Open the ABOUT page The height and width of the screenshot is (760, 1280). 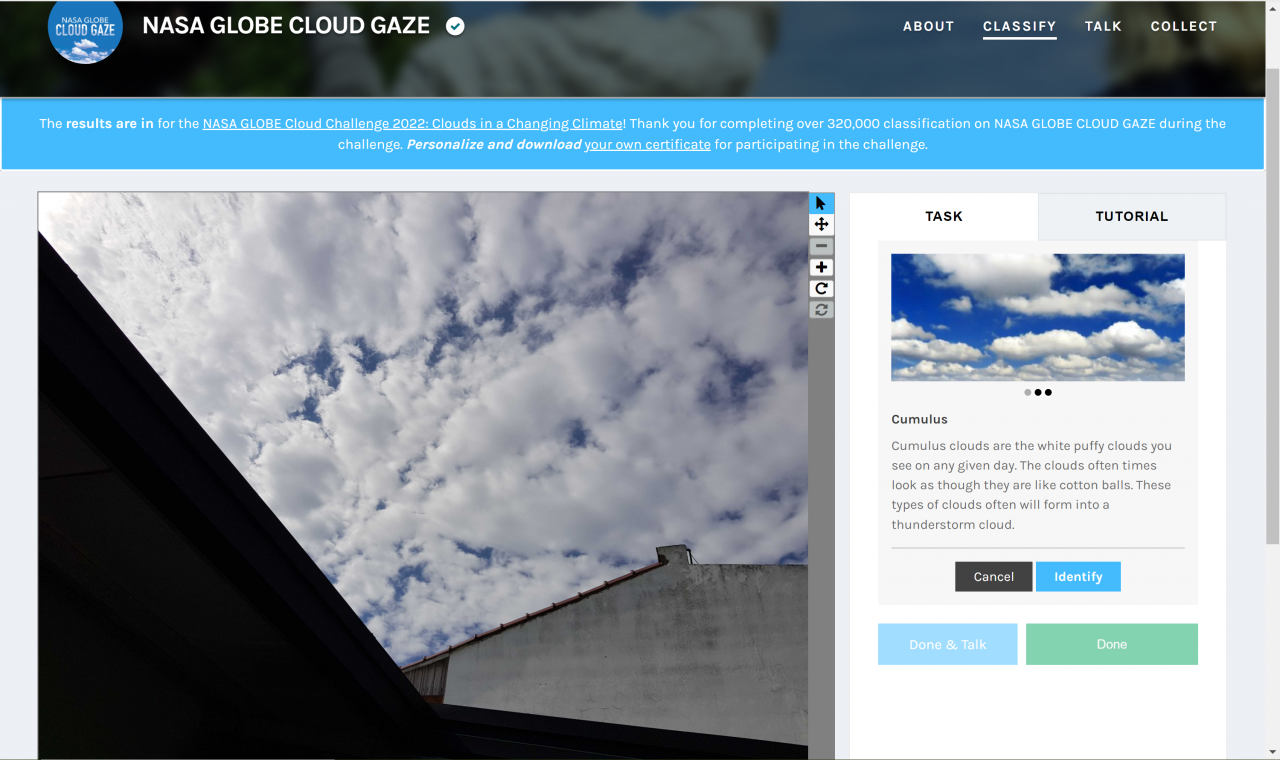tap(928, 27)
